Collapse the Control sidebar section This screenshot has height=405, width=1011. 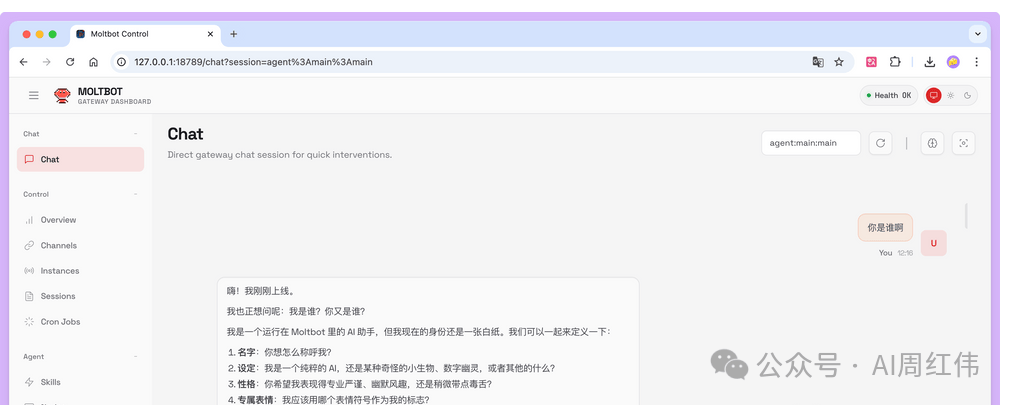coord(136,194)
